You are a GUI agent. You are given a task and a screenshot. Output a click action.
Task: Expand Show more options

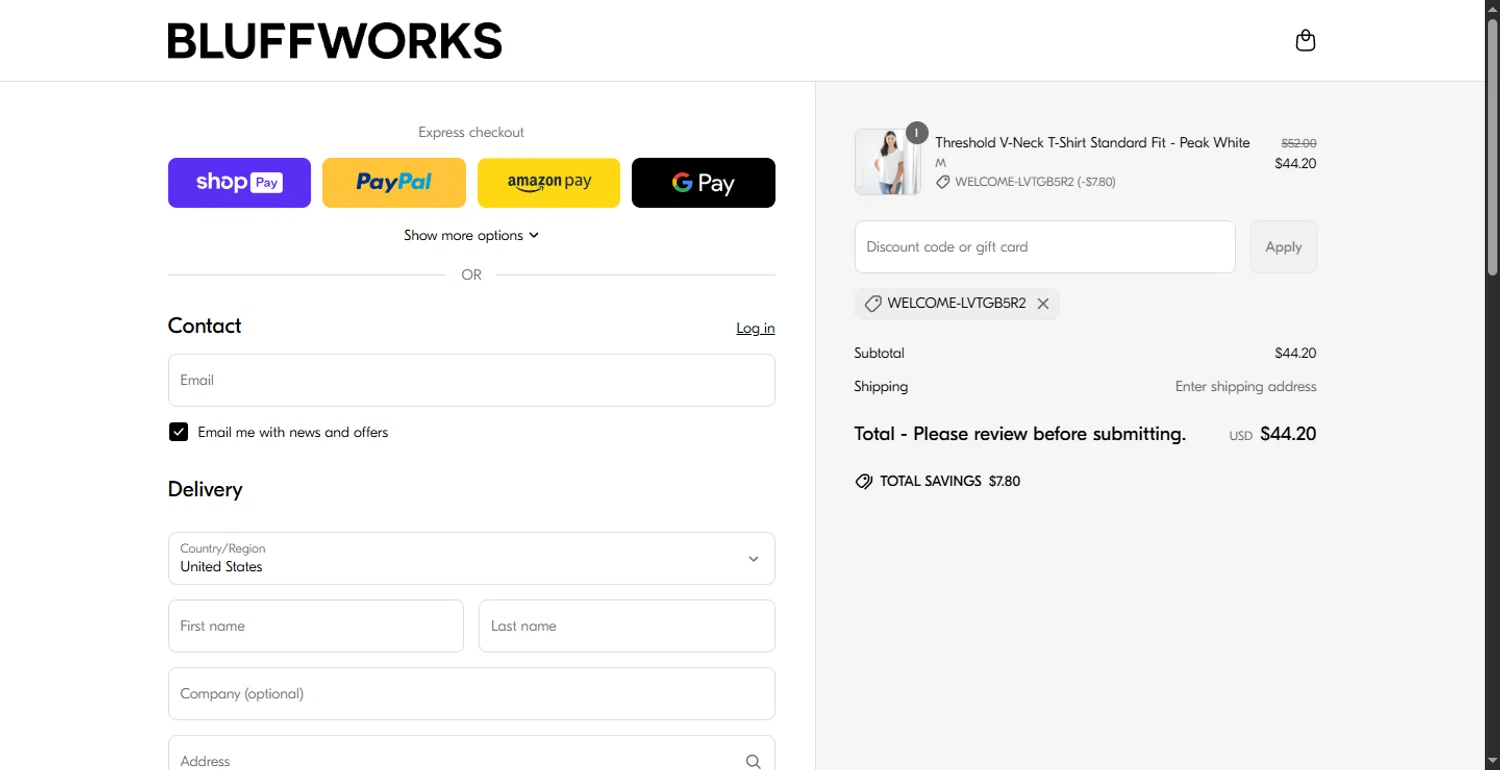[471, 235]
